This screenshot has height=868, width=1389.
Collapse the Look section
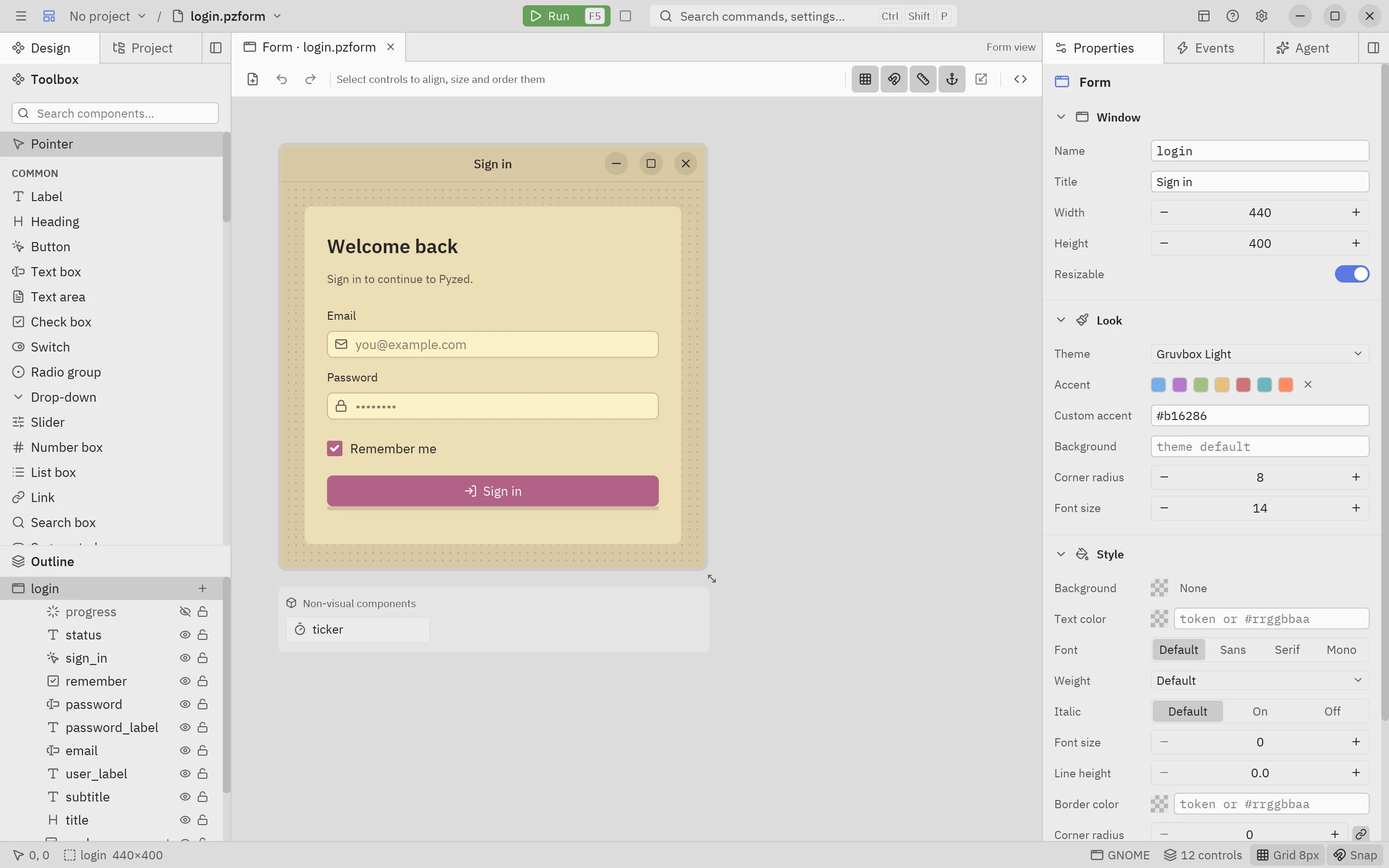point(1061,320)
